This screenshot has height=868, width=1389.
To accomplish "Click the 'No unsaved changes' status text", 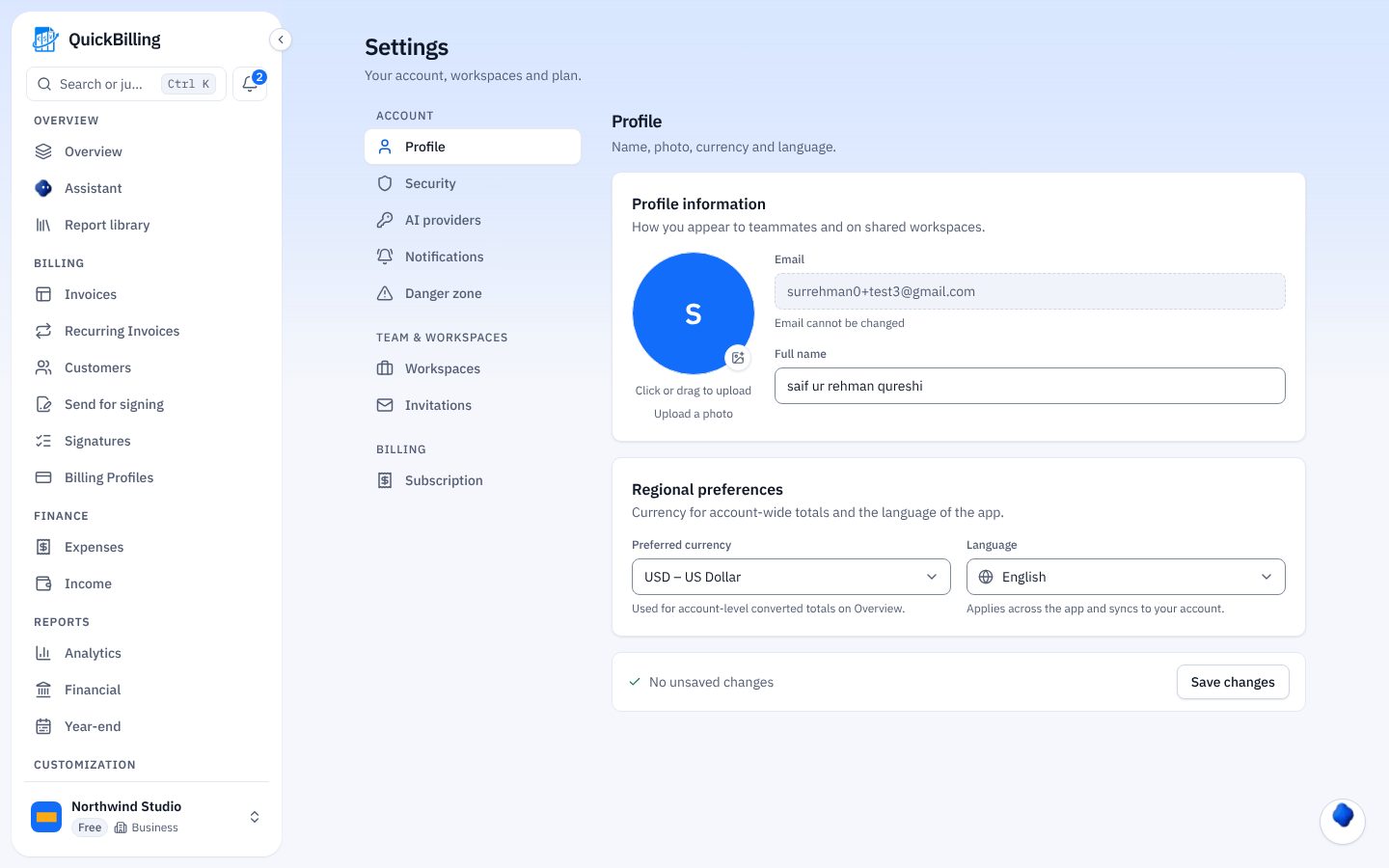I will pos(711,682).
